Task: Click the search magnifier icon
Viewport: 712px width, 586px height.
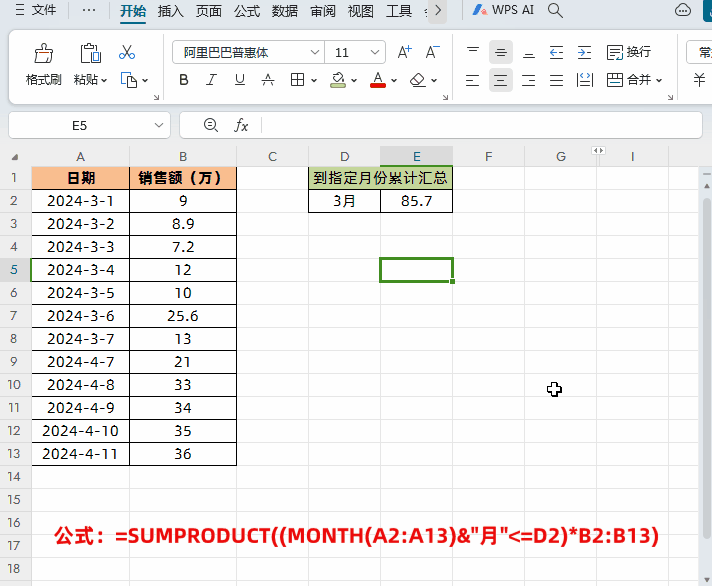Action: [555, 10]
